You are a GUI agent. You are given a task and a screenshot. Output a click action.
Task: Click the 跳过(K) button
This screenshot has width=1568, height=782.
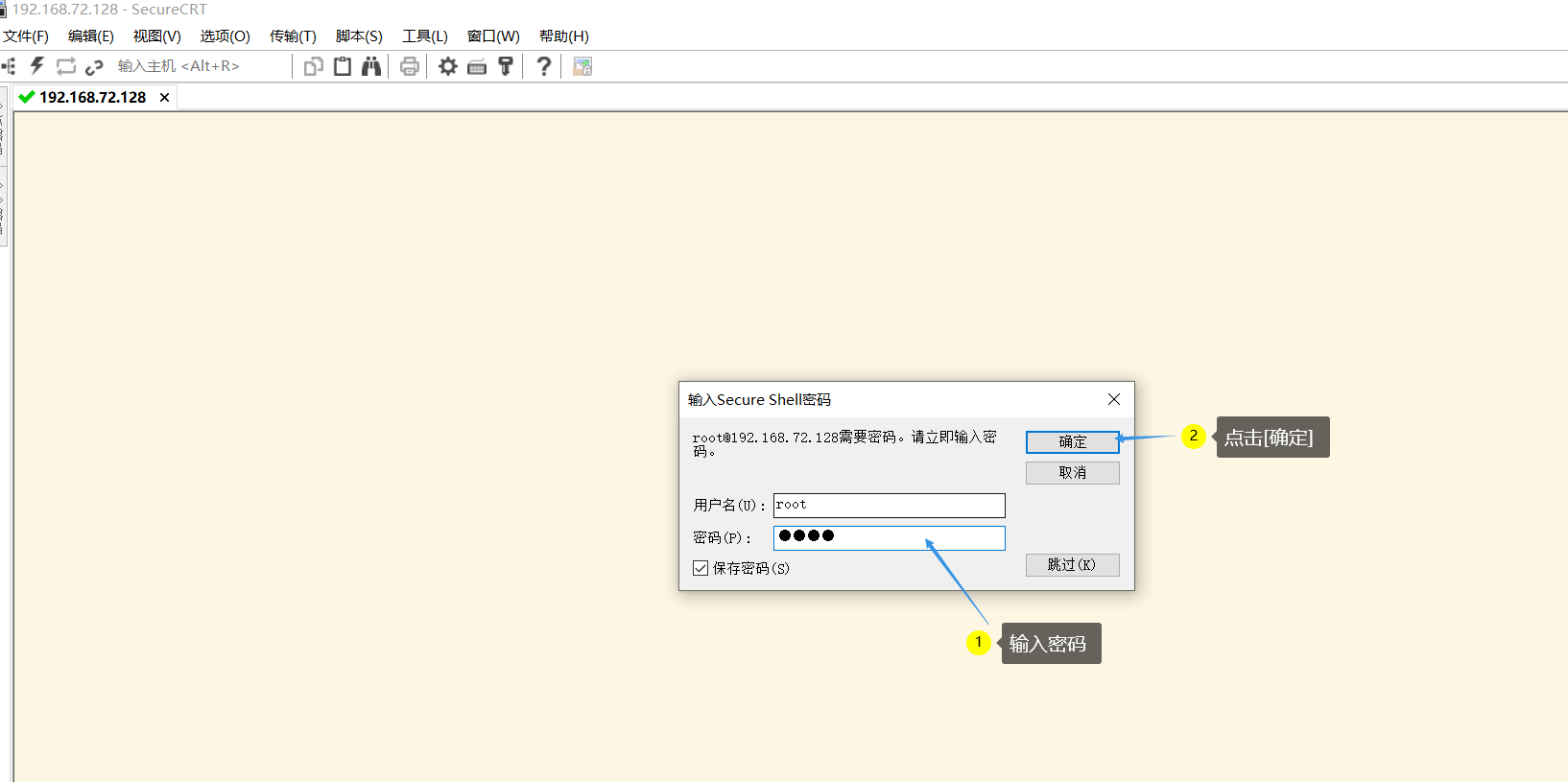pos(1072,565)
